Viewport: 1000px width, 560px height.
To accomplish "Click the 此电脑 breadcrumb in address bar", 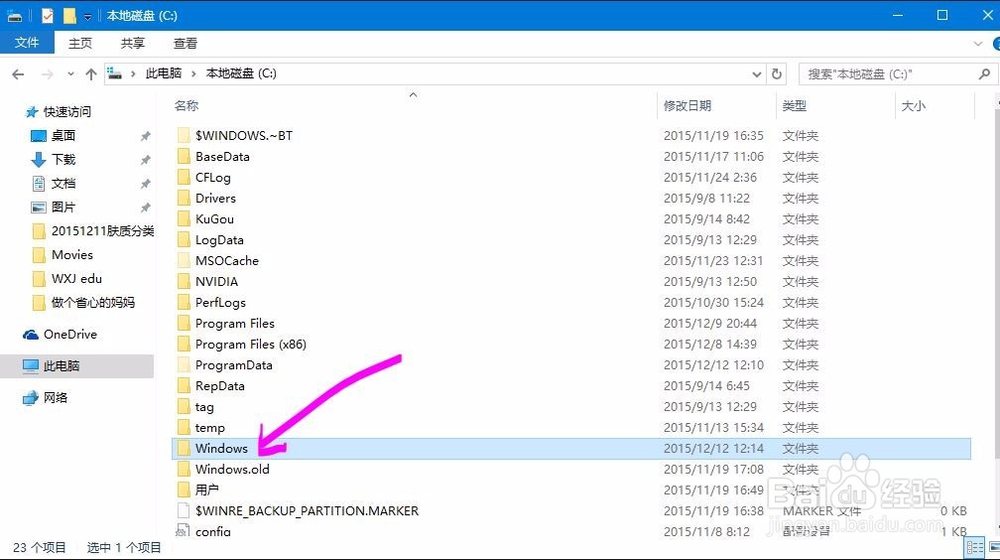I will 163,73.
